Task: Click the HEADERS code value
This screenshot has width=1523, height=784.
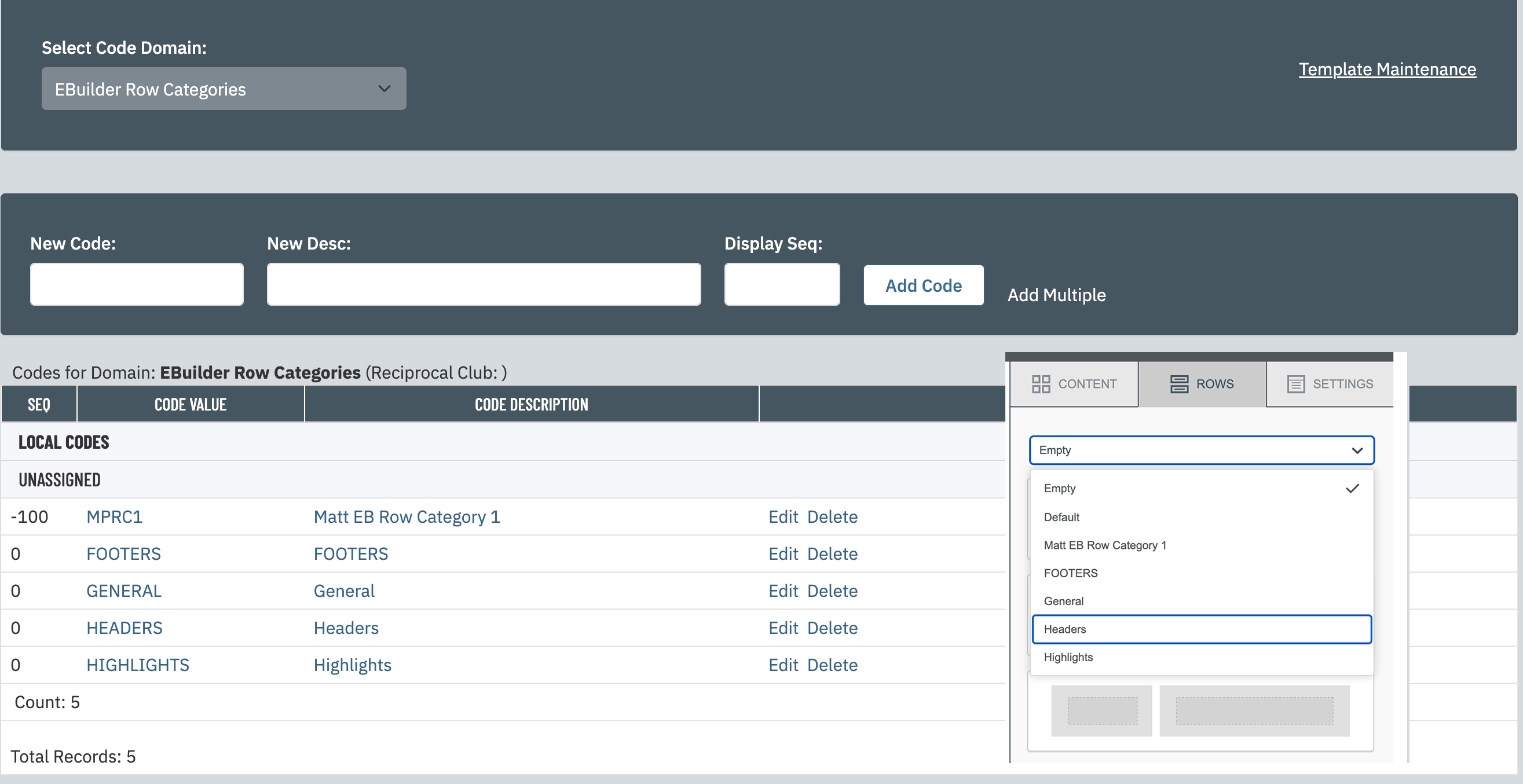Action: (124, 628)
